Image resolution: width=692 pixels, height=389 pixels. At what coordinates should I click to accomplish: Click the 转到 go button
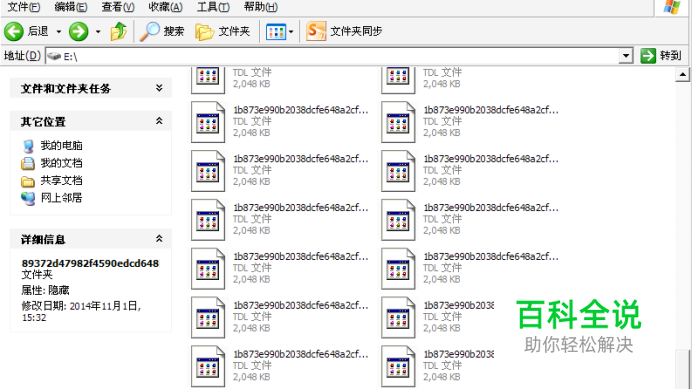coord(662,56)
